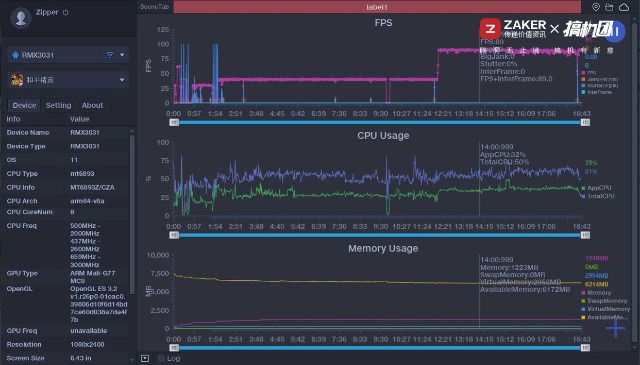The image size is (640, 365).
Task: Click the FPS range slider left handle
Action: (x=174, y=122)
